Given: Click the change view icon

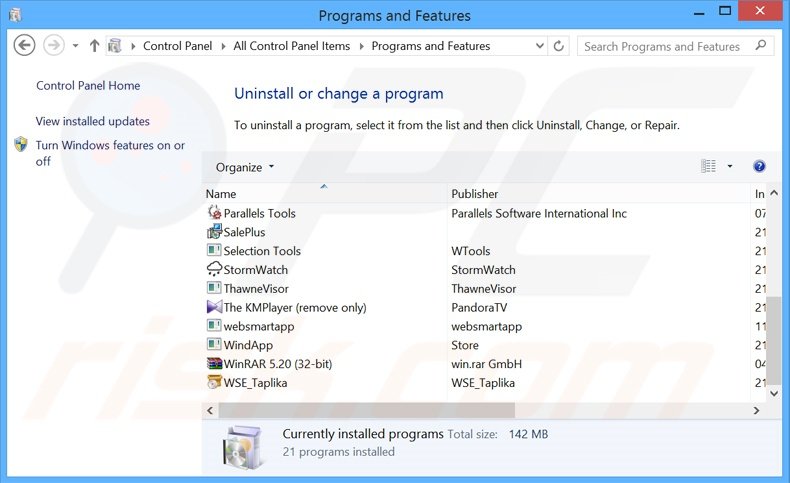Looking at the screenshot, I should [708, 166].
